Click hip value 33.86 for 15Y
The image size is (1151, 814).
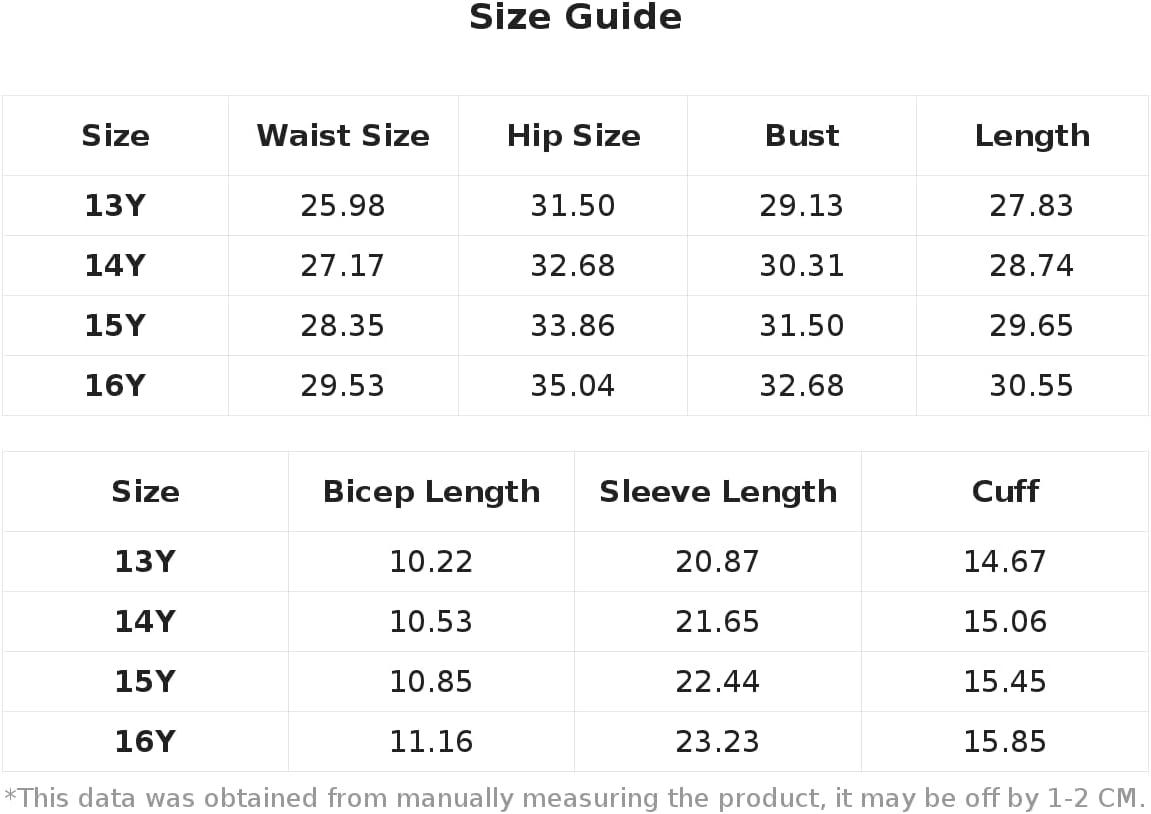(x=573, y=326)
